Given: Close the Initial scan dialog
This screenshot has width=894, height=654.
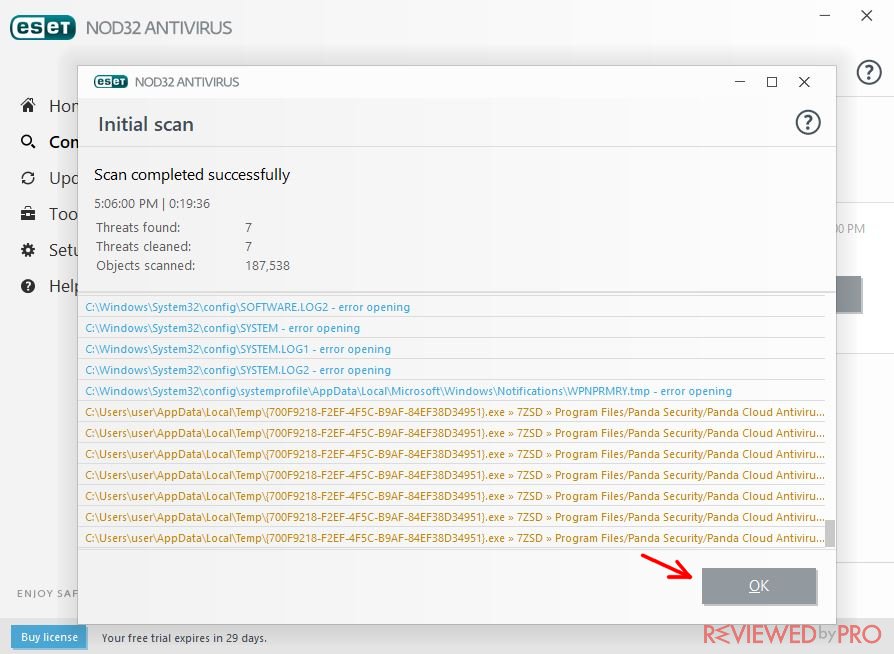Looking at the screenshot, I should pos(804,82).
